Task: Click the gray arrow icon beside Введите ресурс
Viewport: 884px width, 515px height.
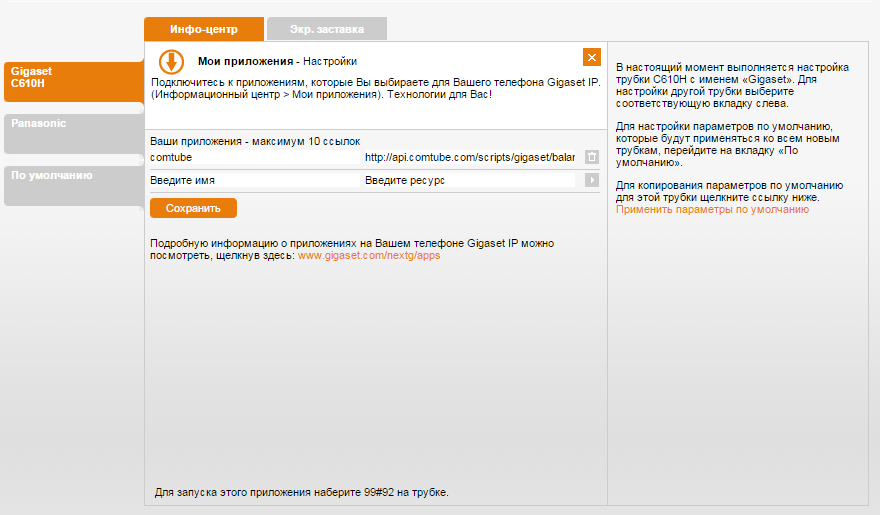Action: (591, 180)
